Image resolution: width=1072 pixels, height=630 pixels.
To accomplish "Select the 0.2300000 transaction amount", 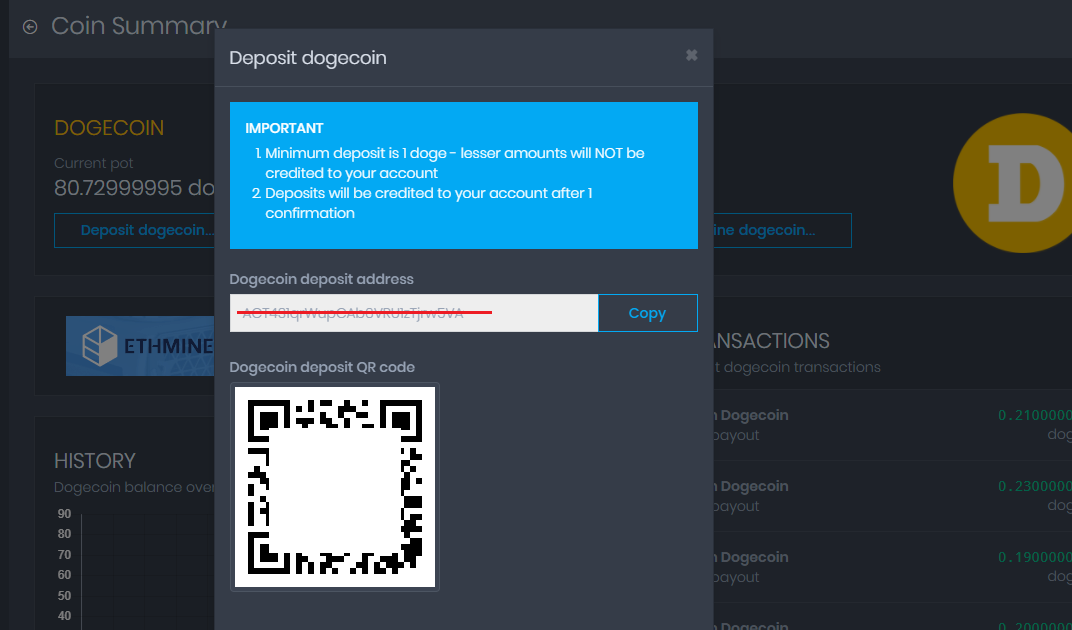I will point(1035,486).
